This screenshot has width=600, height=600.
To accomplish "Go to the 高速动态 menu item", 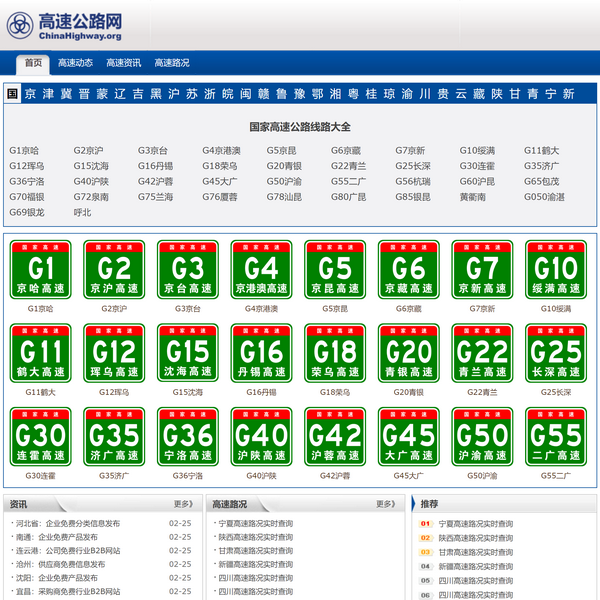I will point(75,63).
